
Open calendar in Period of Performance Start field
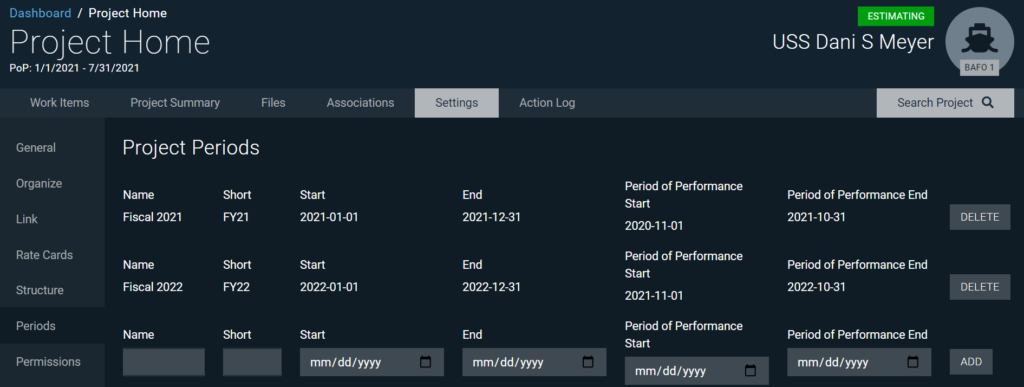pos(750,371)
